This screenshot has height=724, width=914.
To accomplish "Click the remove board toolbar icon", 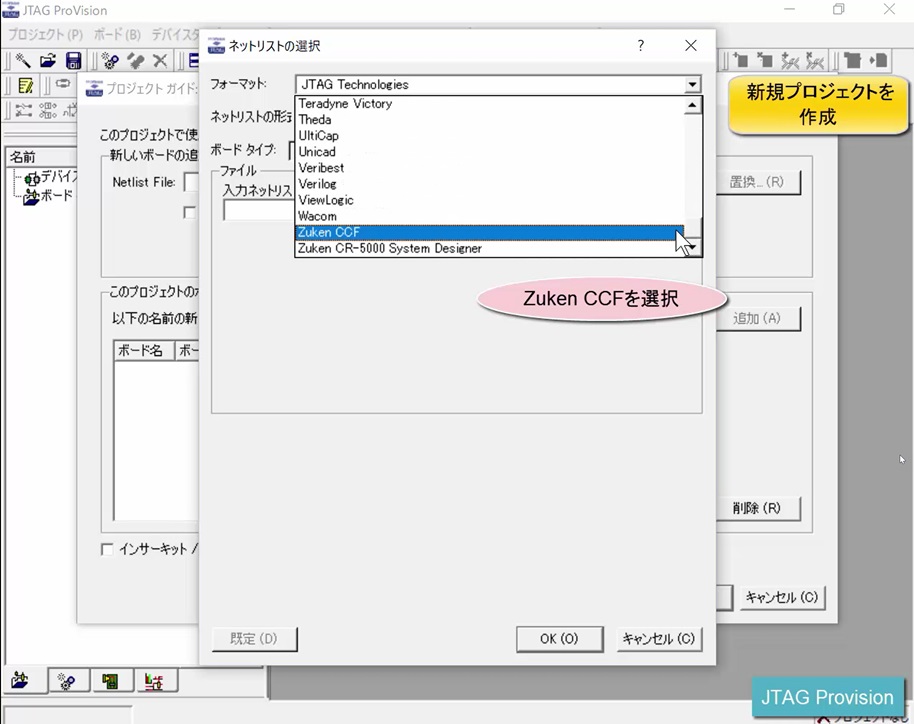I will click(x=765, y=60).
